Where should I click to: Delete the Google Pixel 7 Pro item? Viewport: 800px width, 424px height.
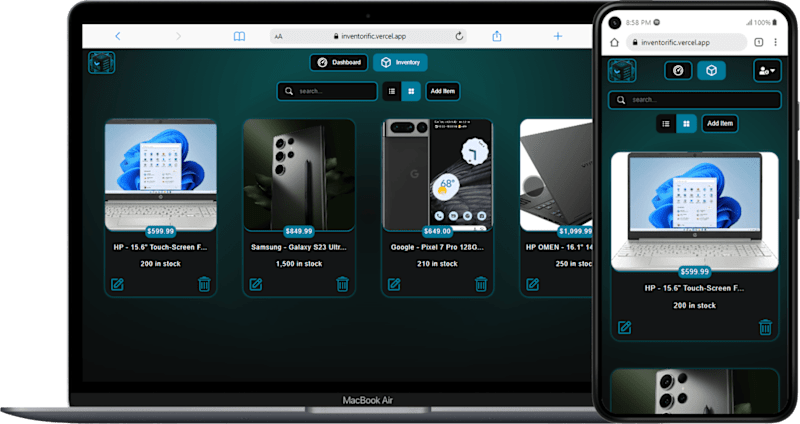[481, 284]
